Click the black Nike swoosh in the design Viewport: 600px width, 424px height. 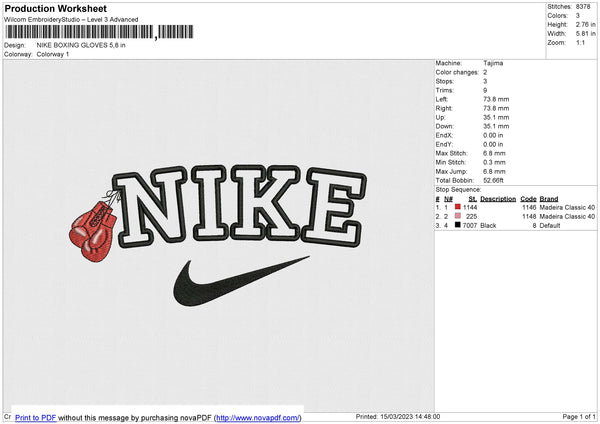point(240,282)
